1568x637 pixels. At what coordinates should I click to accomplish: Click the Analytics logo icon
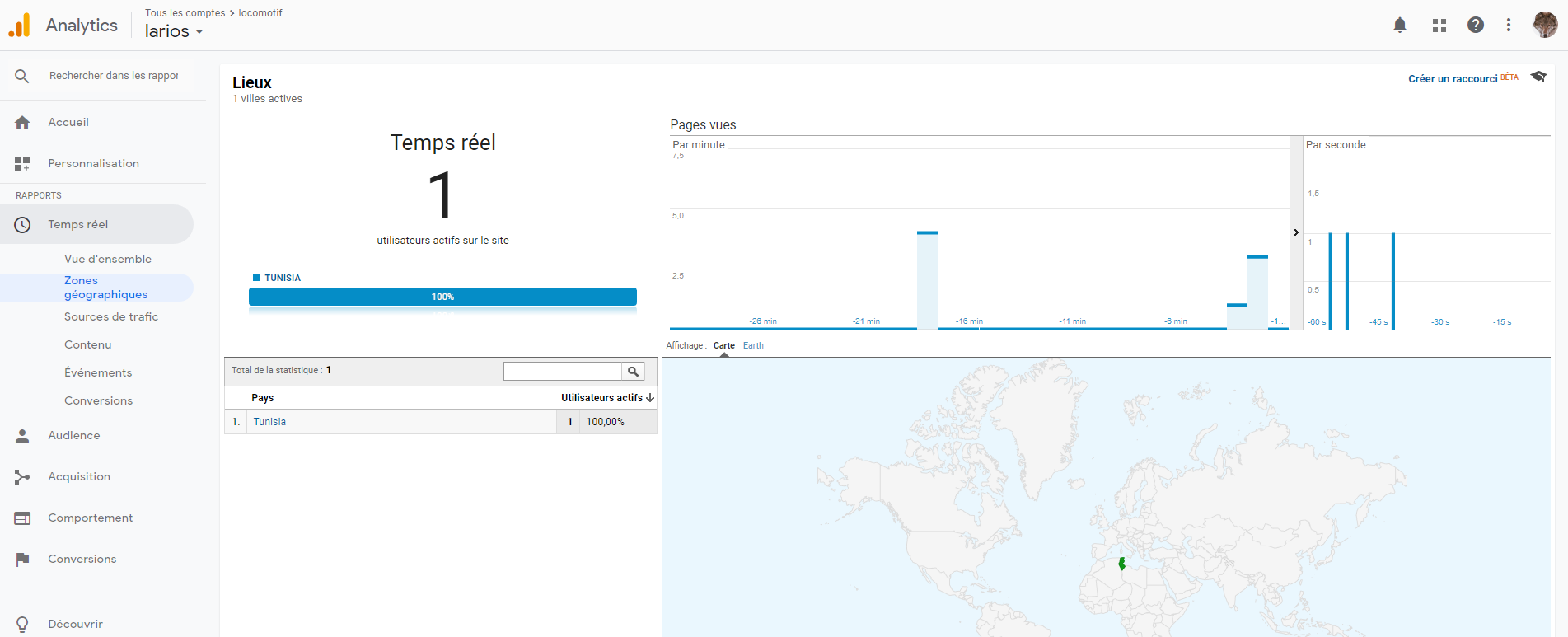[19, 26]
